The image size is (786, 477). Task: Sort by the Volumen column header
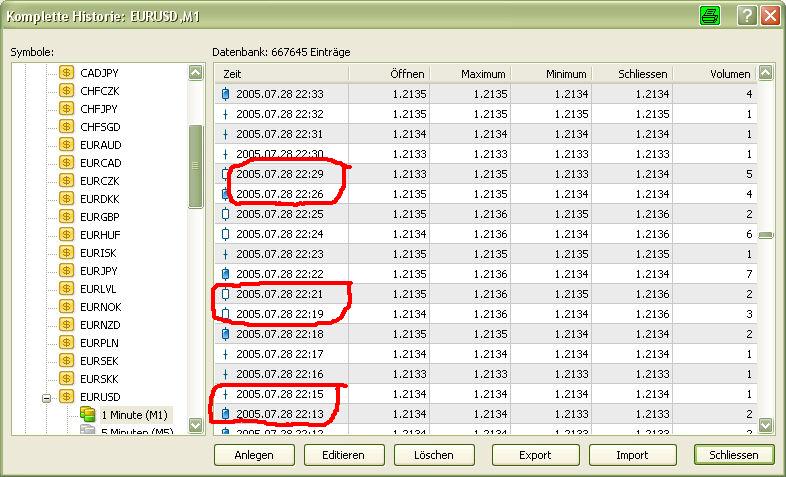tap(714, 74)
